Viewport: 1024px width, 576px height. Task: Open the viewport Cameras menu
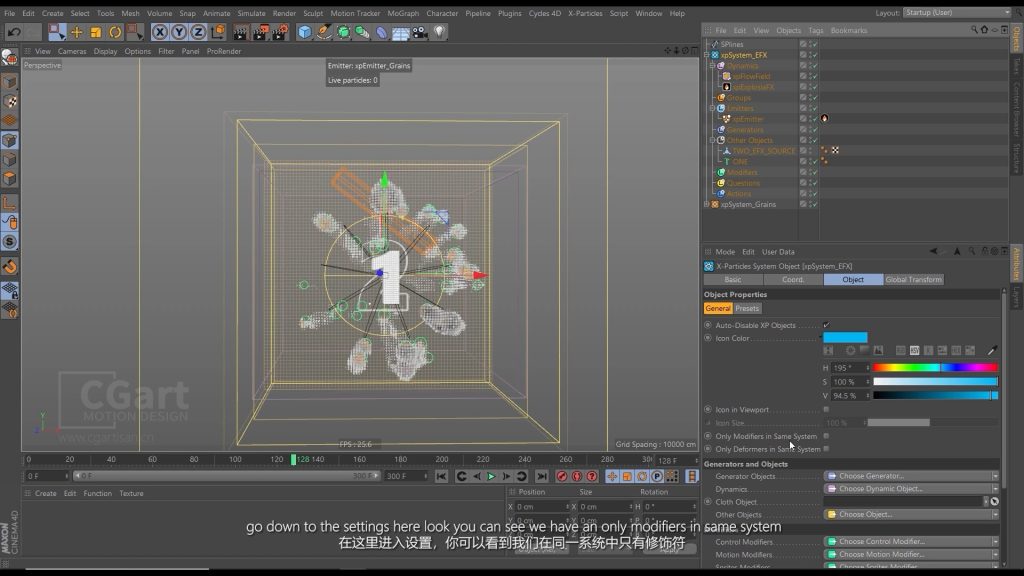pos(72,51)
